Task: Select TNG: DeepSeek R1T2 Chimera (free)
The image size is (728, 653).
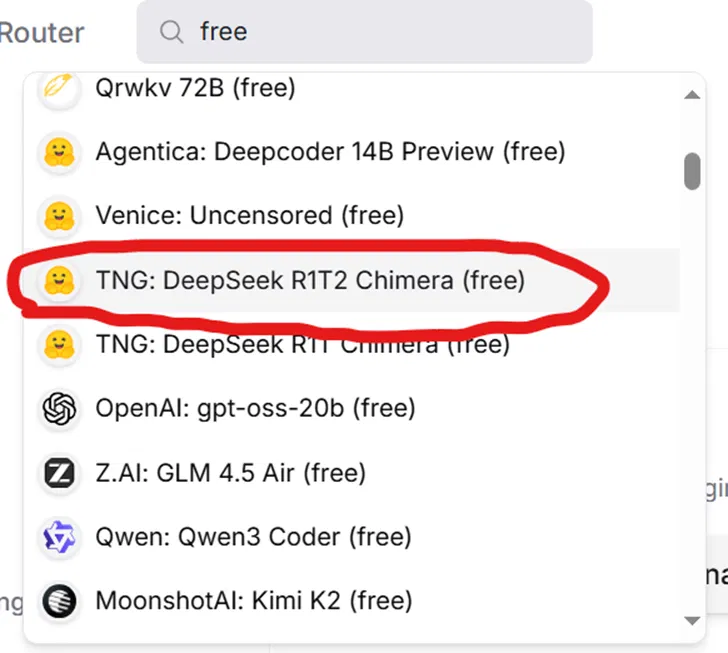Action: tap(310, 280)
